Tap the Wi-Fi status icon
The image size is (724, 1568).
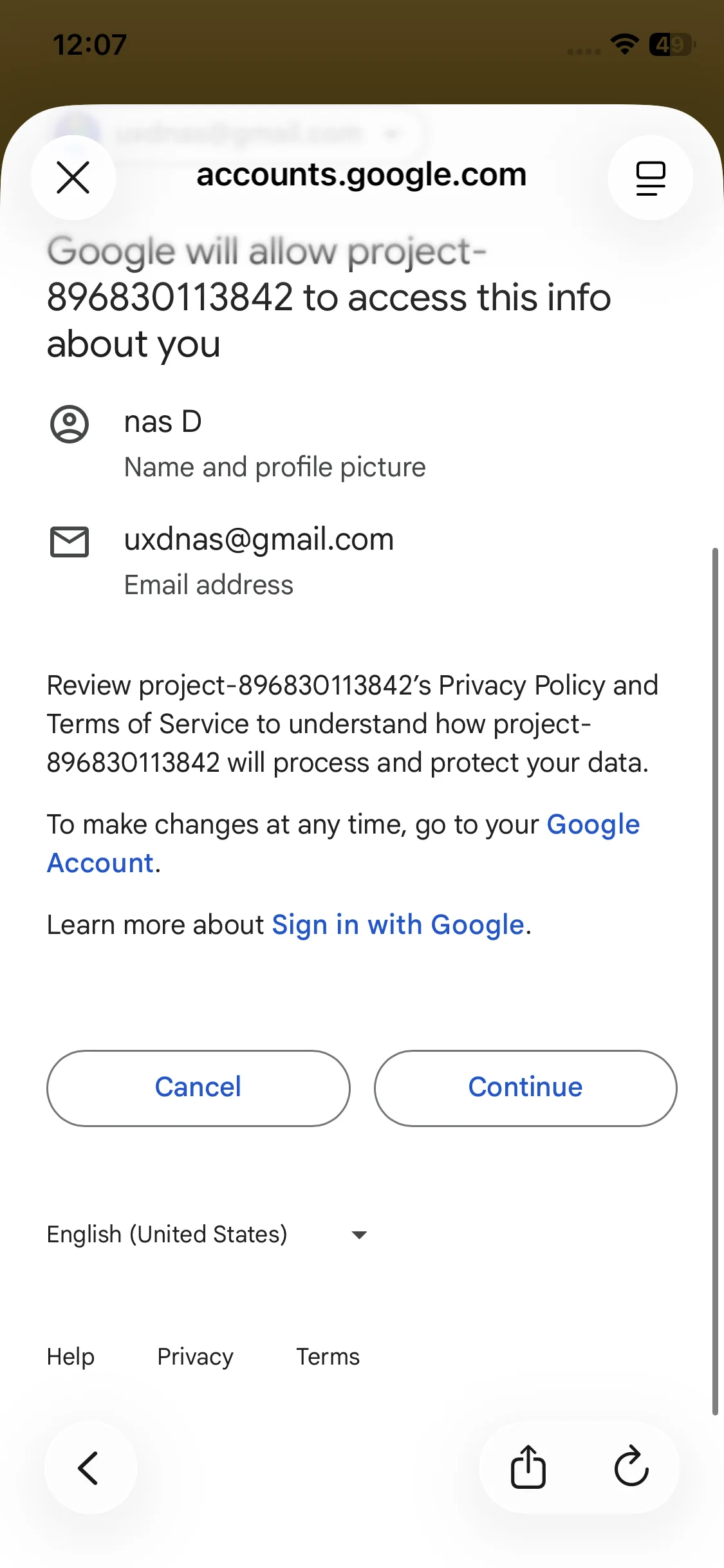pyautogui.click(x=624, y=44)
